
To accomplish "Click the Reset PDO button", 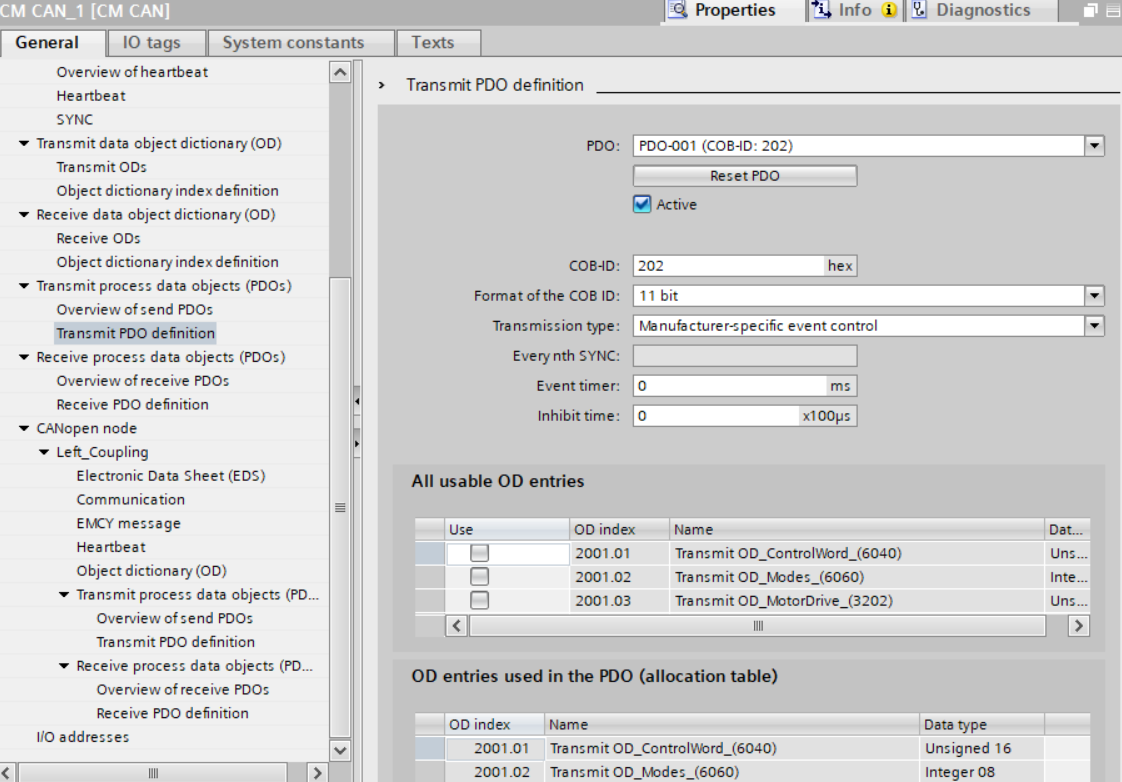I will pos(744,176).
